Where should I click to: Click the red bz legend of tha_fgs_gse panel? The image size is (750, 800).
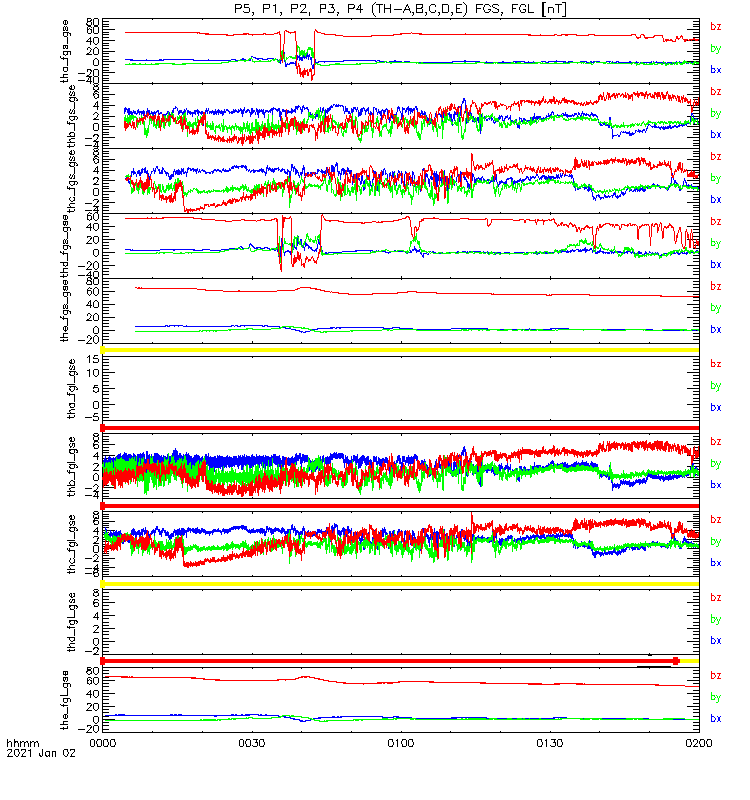point(716,27)
